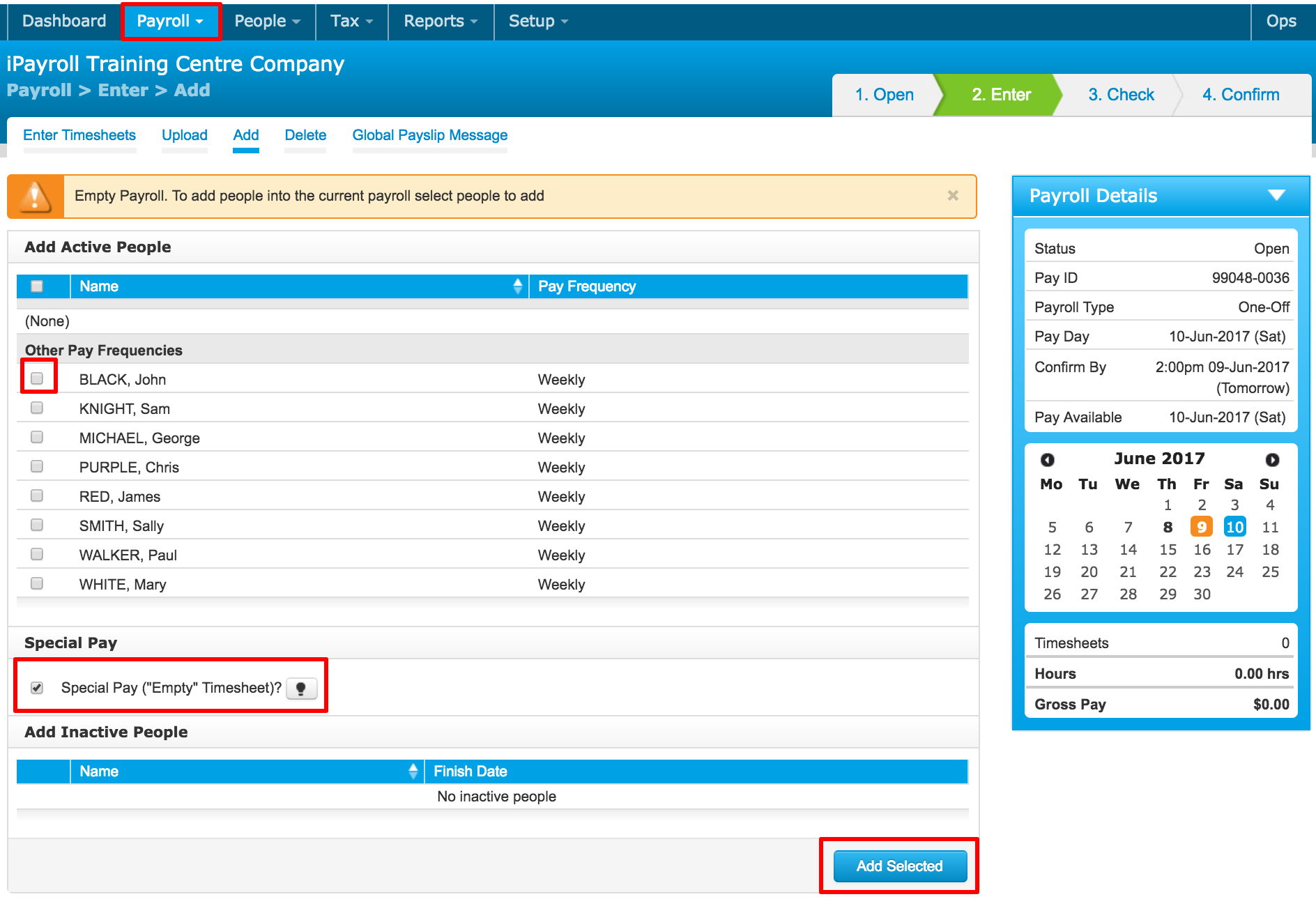
Task: Switch to the Upload tab
Action: [185, 135]
